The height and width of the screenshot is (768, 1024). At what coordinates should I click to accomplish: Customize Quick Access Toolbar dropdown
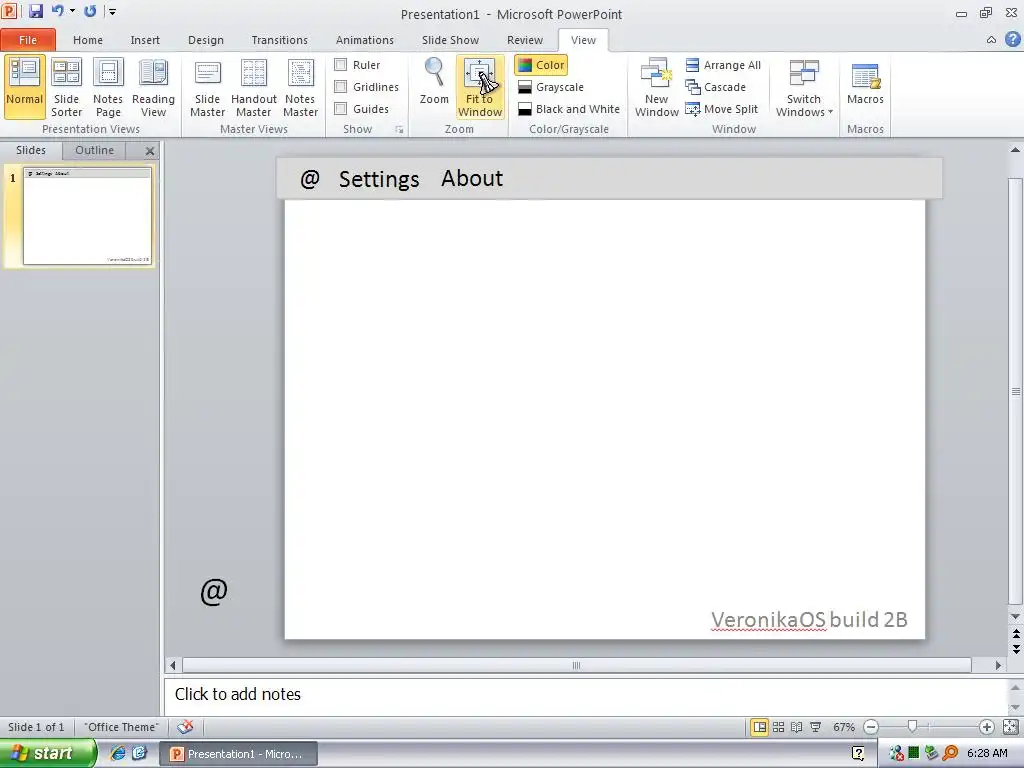click(x=112, y=11)
